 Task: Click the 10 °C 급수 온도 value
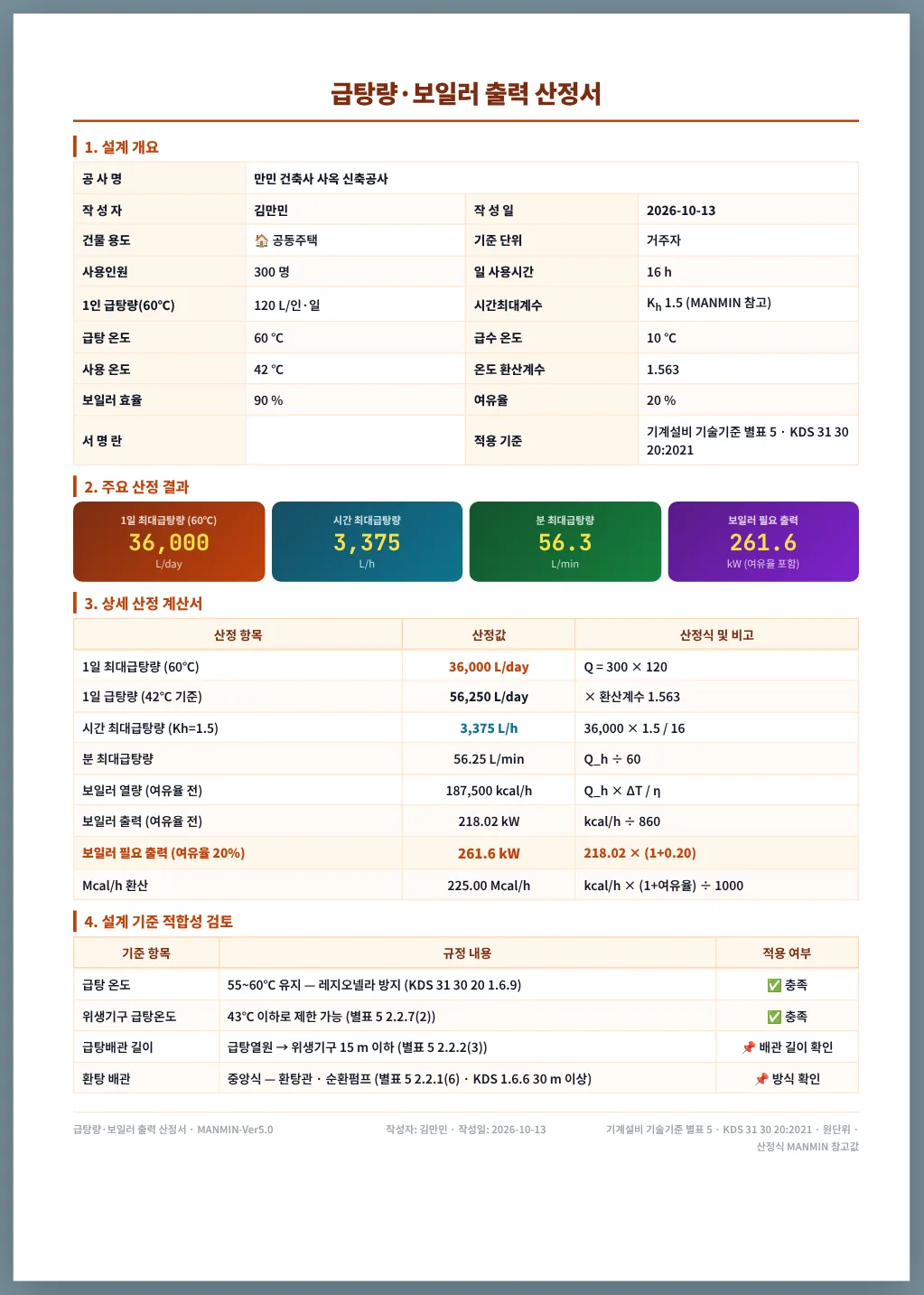[x=661, y=338]
